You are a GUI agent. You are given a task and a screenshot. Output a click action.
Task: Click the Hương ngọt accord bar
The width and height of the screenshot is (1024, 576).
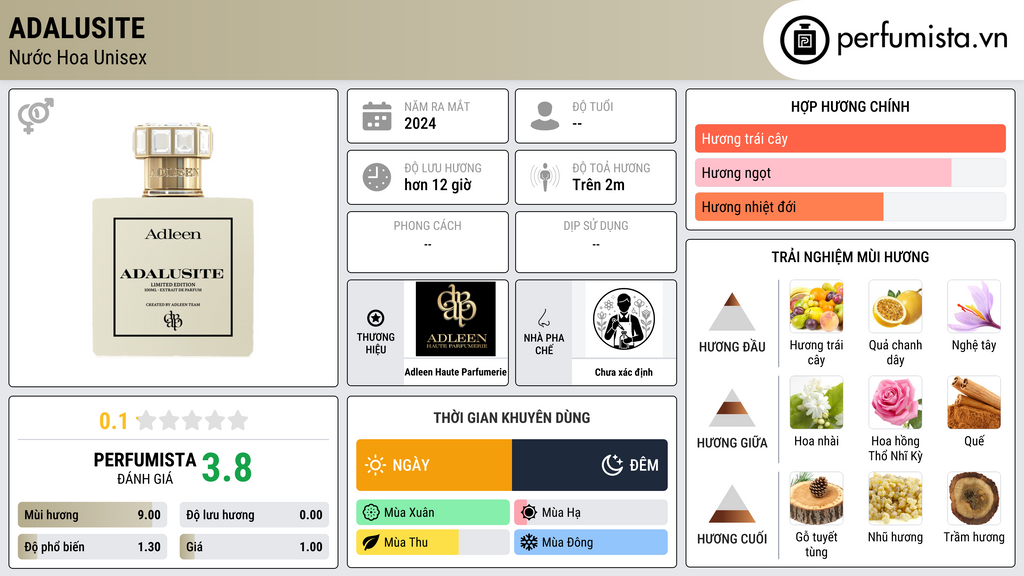click(x=850, y=172)
